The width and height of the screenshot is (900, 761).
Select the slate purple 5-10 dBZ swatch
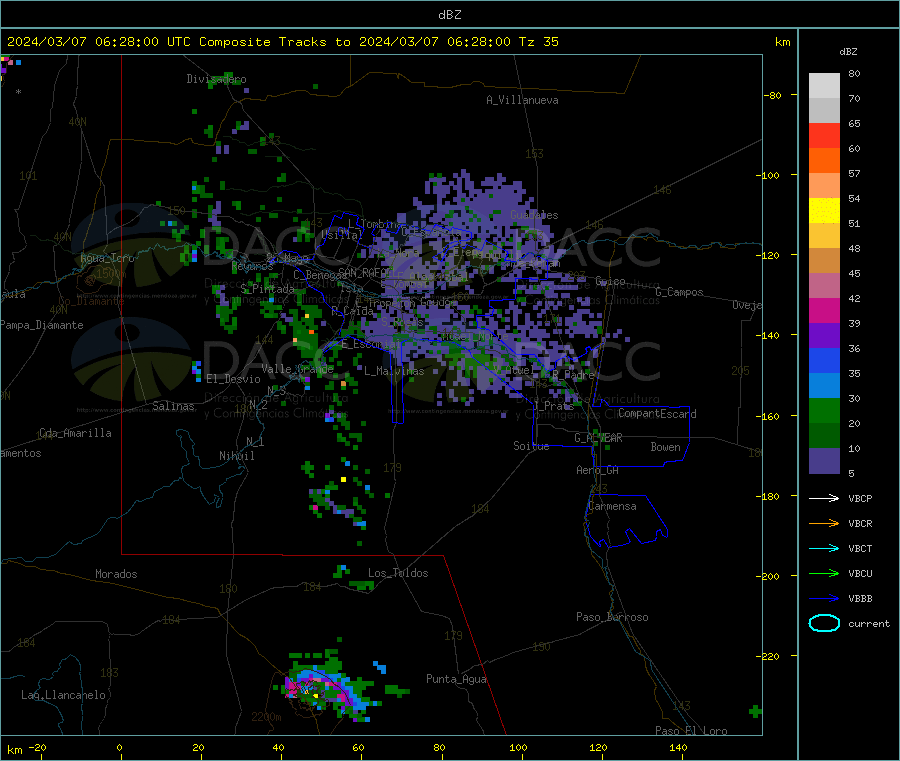coord(824,461)
